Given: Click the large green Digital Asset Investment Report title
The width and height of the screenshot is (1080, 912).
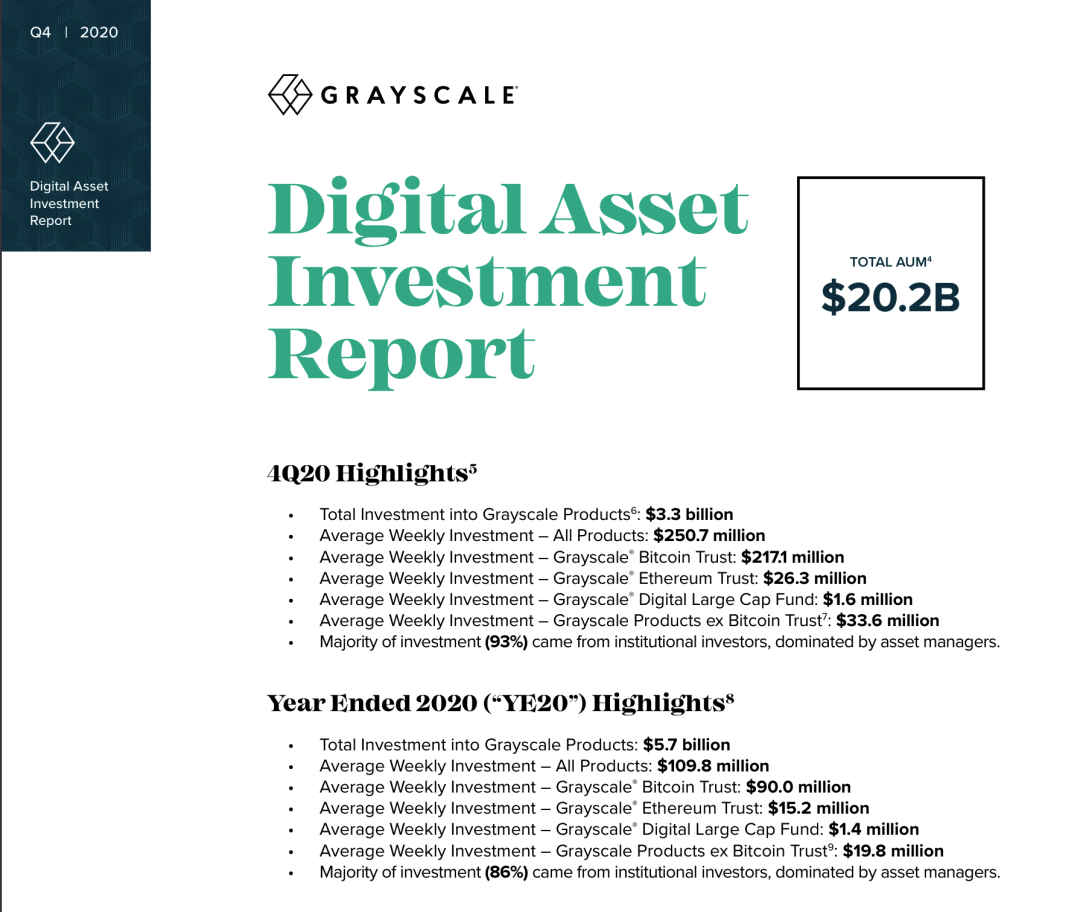Looking at the screenshot, I should pyautogui.click(x=508, y=281).
